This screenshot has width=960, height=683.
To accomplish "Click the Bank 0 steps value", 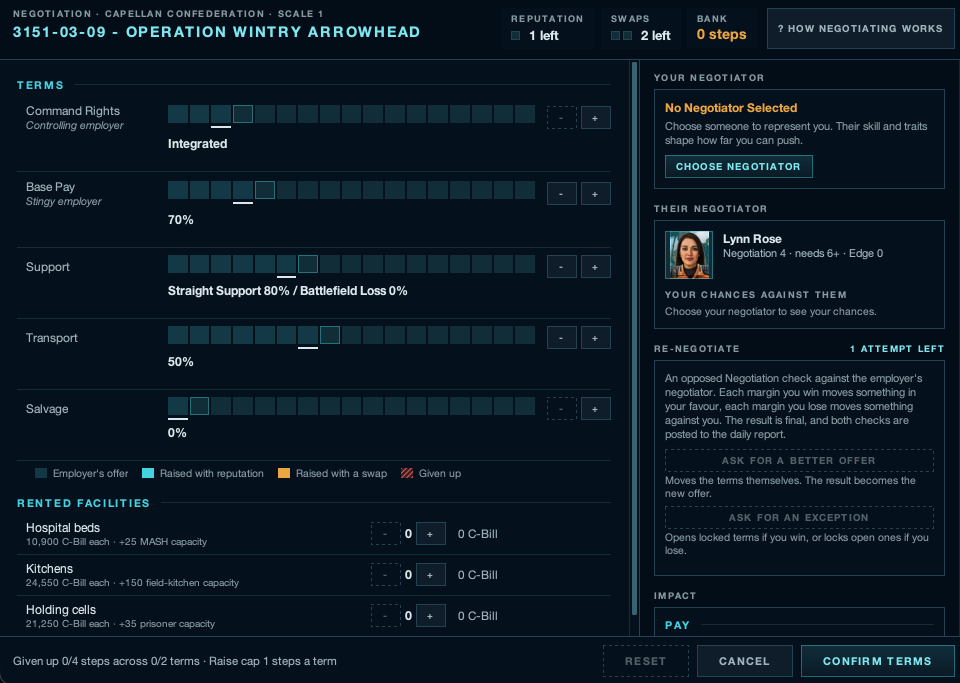I will (x=721, y=34).
